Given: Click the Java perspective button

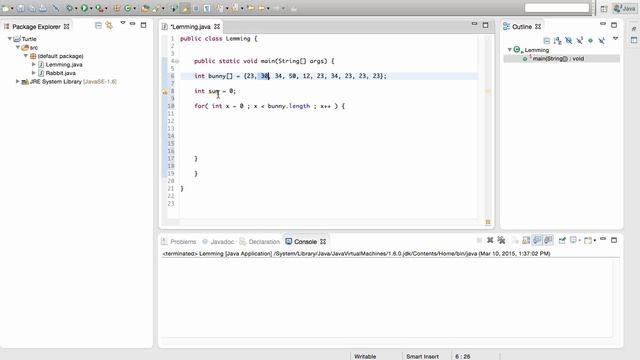Looking at the screenshot, I should (x=624, y=8).
